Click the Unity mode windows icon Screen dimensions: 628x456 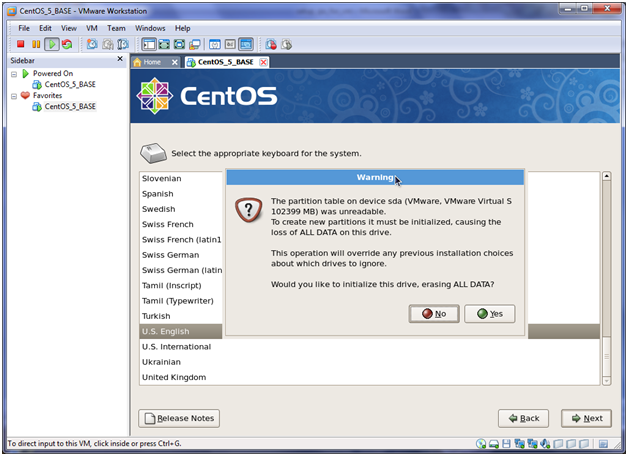(x=195, y=44)
